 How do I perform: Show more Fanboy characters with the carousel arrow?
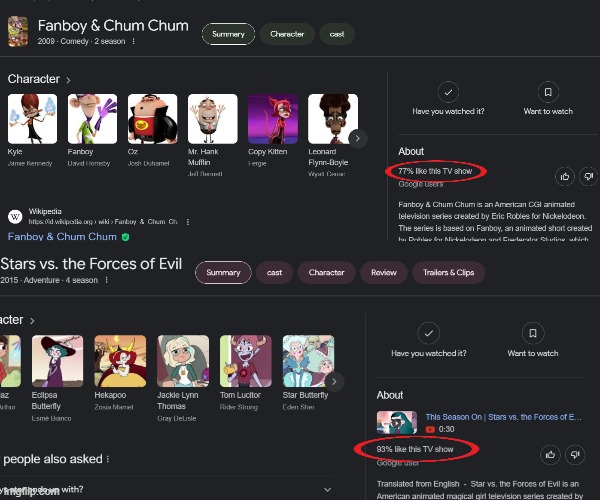point(357,138)
